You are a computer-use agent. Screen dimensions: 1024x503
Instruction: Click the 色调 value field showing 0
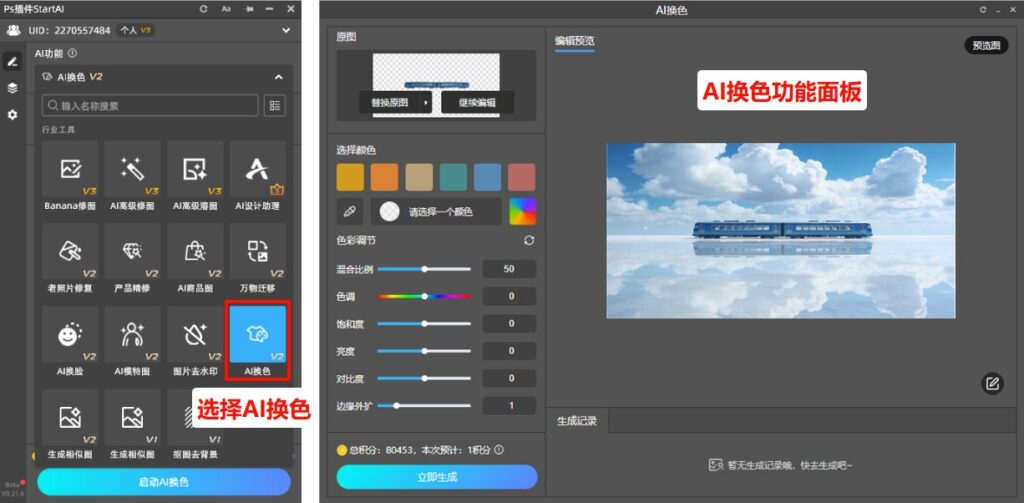pyautogui.click(x=509, y=297)
